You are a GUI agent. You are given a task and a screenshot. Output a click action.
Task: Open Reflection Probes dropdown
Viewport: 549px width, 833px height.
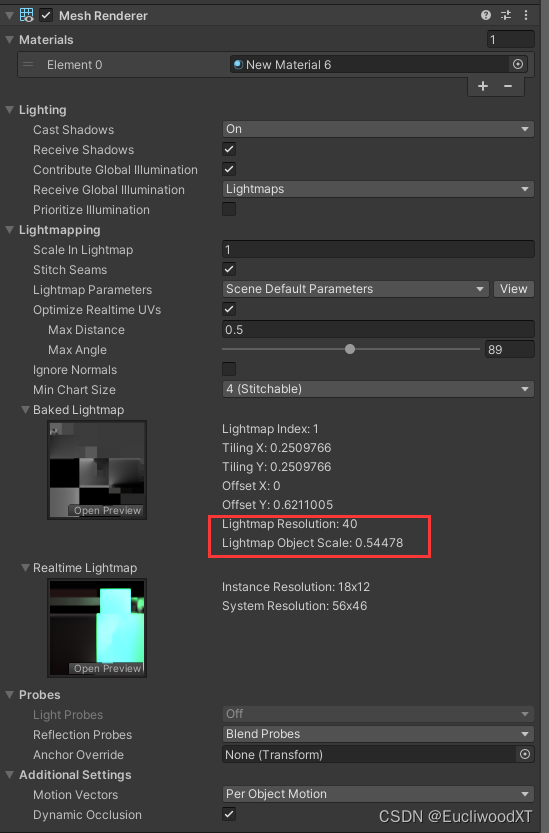378,734
